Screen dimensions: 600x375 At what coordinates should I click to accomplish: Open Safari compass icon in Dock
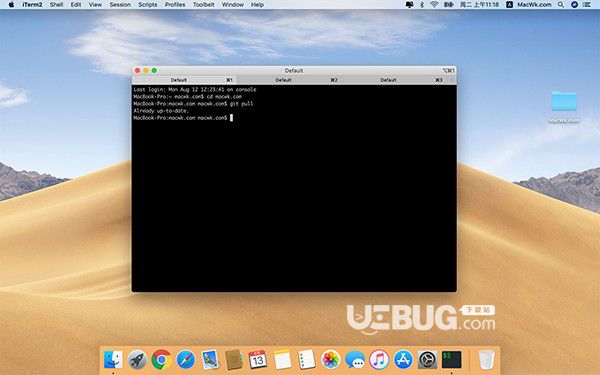[x=186, y=360]
